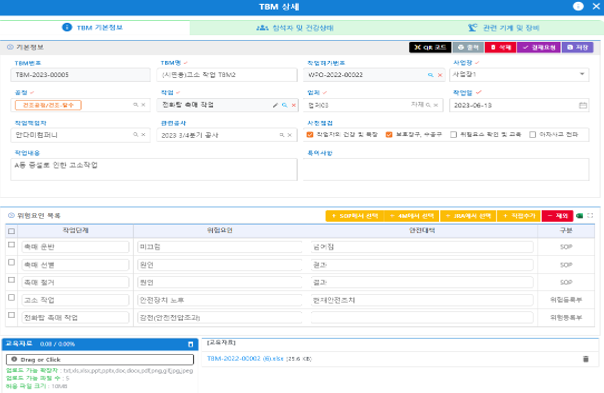Open search in the 공정 field

136,105
